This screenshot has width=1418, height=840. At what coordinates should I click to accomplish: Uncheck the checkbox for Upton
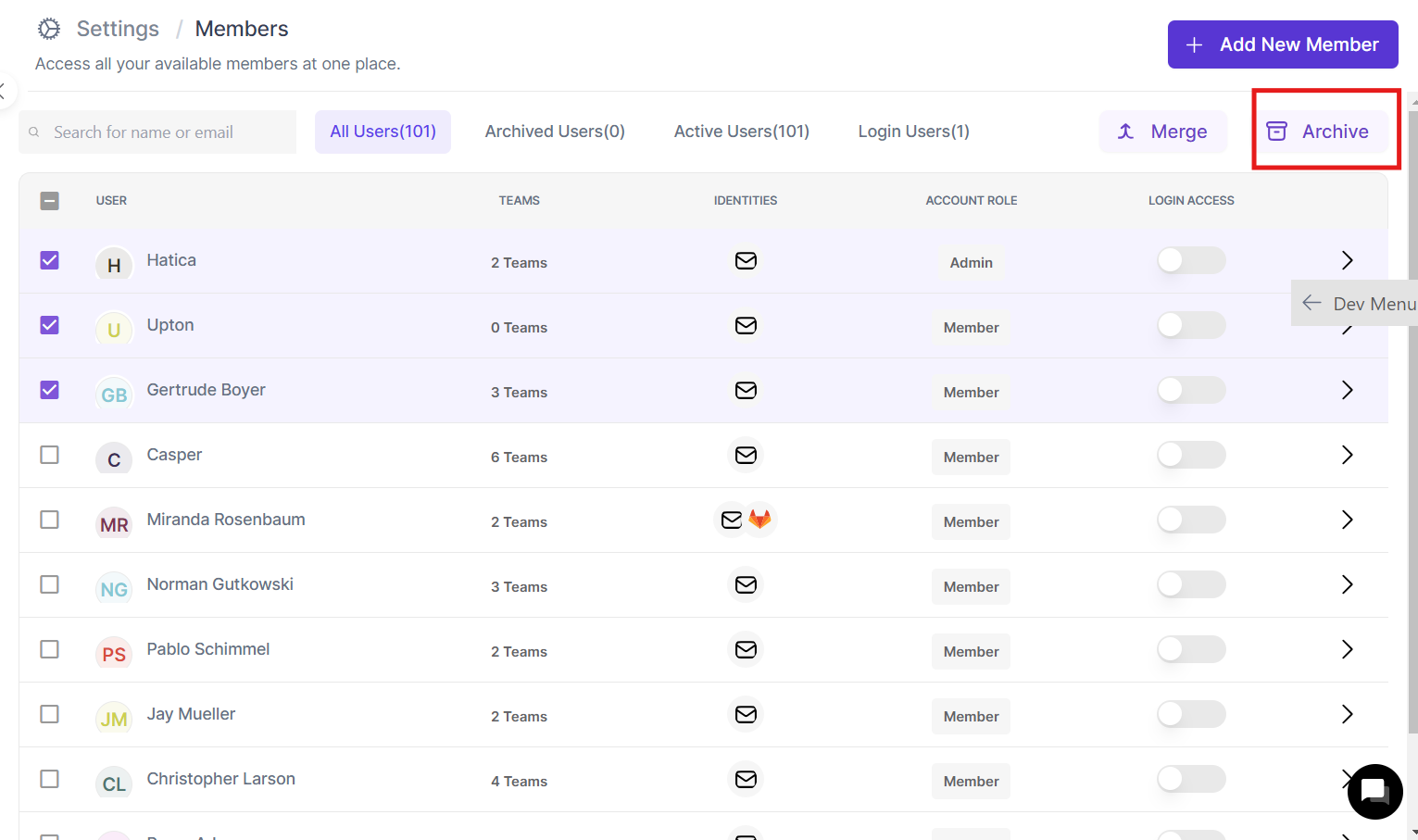(x=50, y=325)
